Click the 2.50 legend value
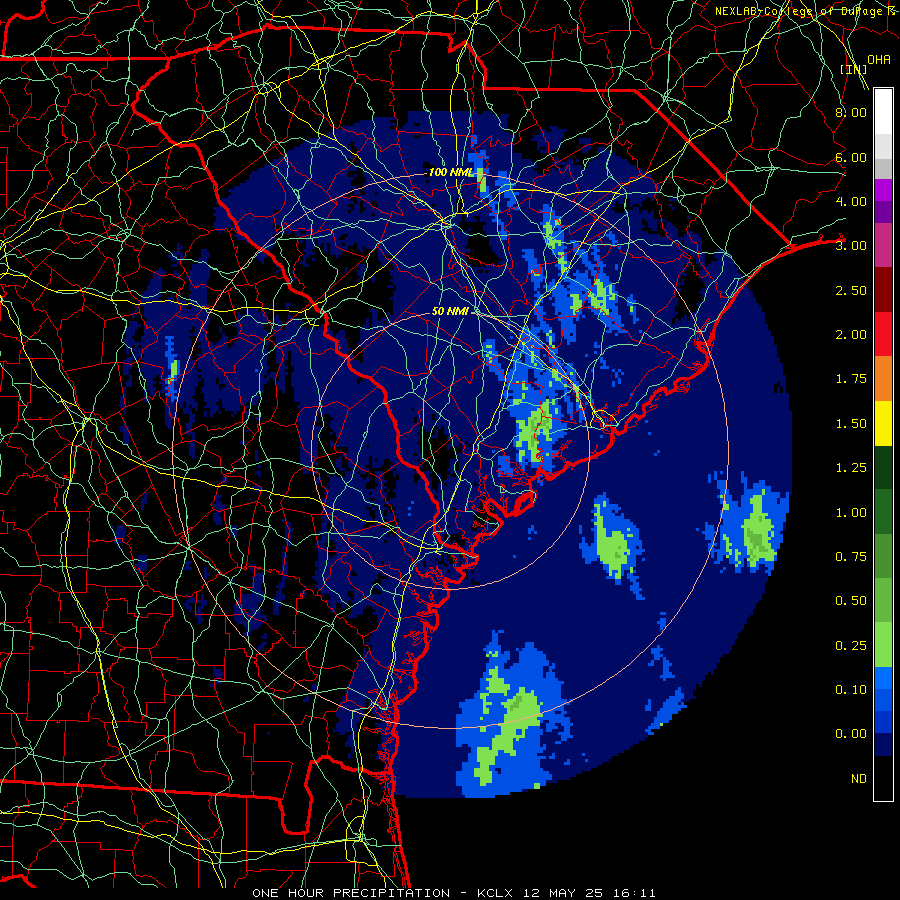 point(851,290)
